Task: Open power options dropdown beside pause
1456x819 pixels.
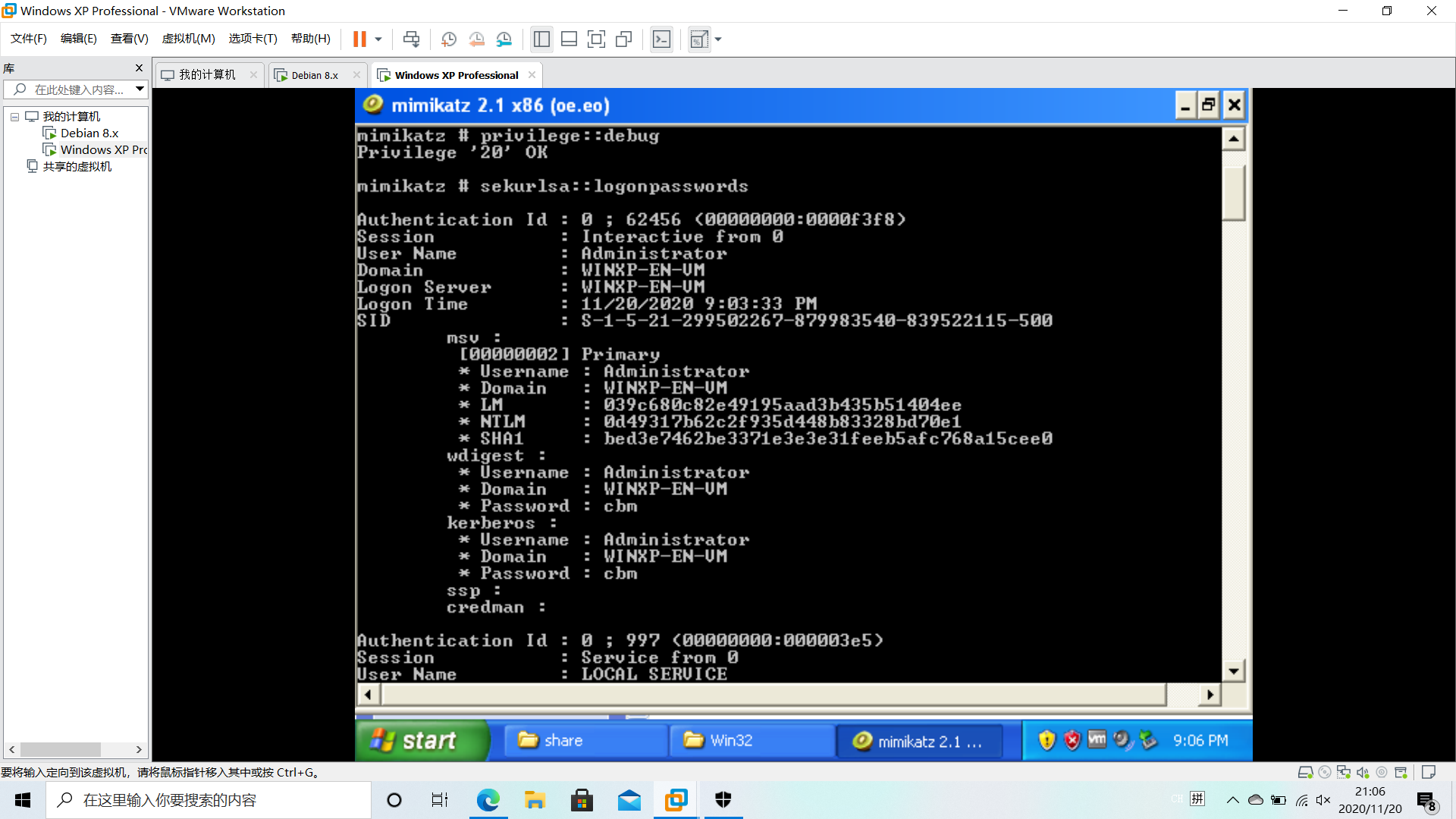Action: click(x=378, y=39)
